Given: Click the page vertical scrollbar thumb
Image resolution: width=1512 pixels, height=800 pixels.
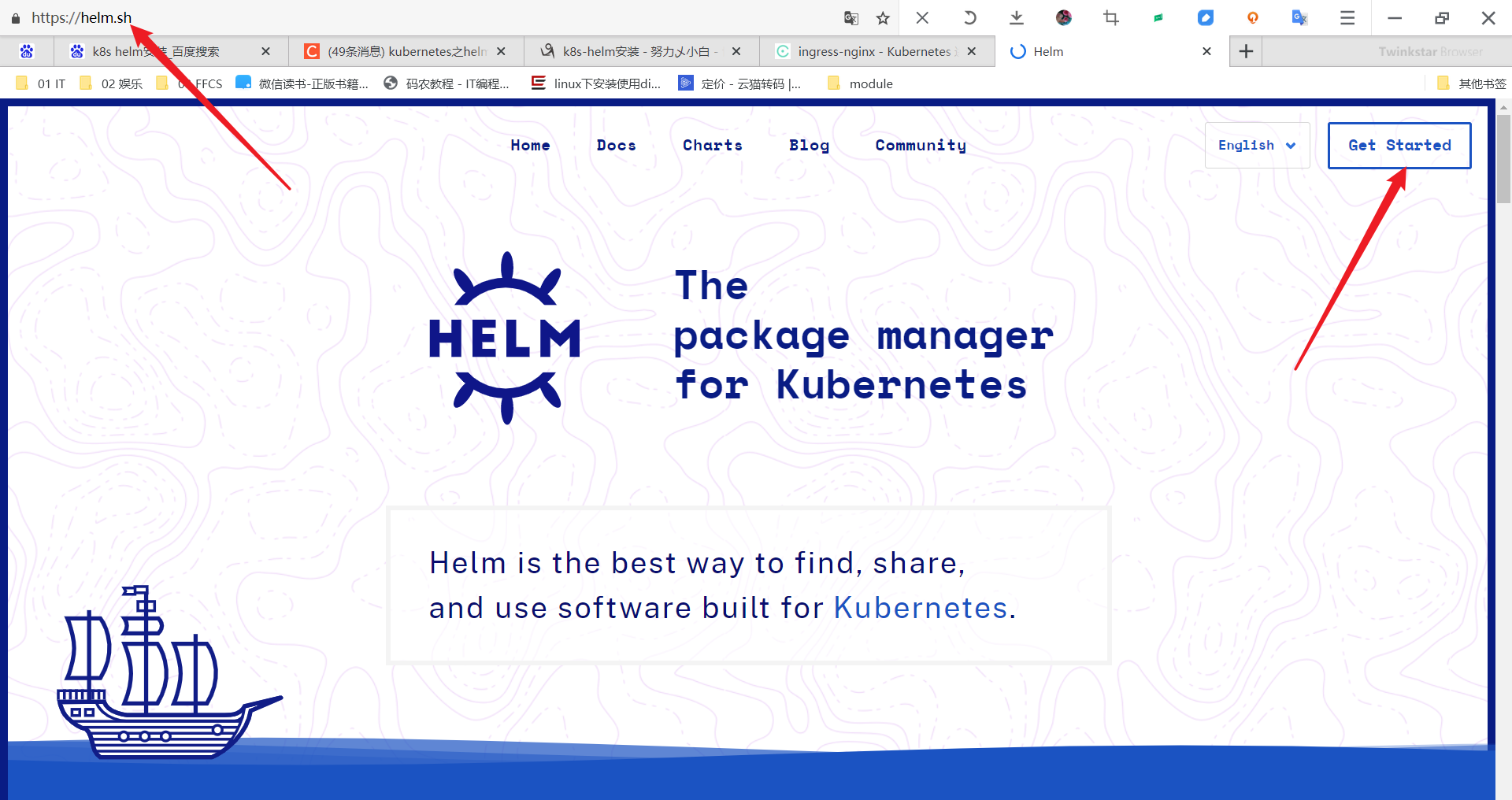Looking at the screenshot, I should coord(1503,159).
